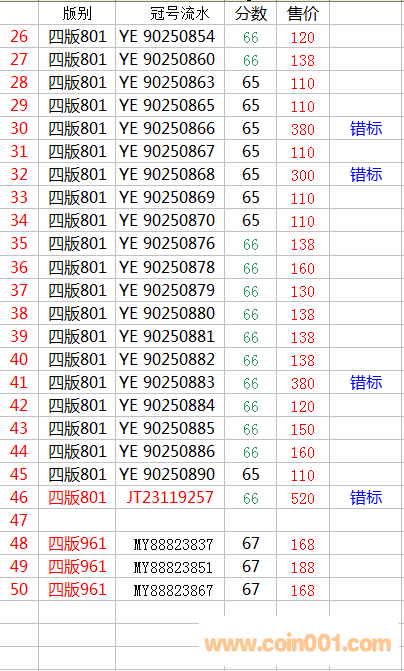Click 四版961 cell in row 50
This screenshot has width=404, height=671.
(x=77, y=590)
